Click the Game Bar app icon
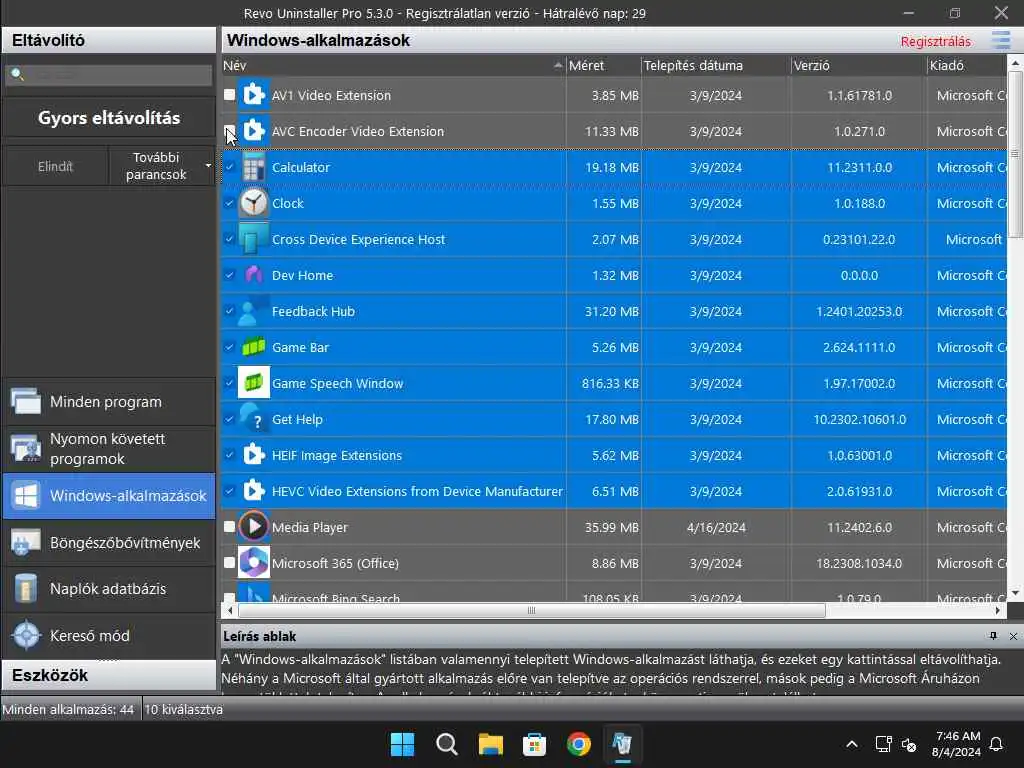Screen dimensions: 1024x768 pos(253,347)
